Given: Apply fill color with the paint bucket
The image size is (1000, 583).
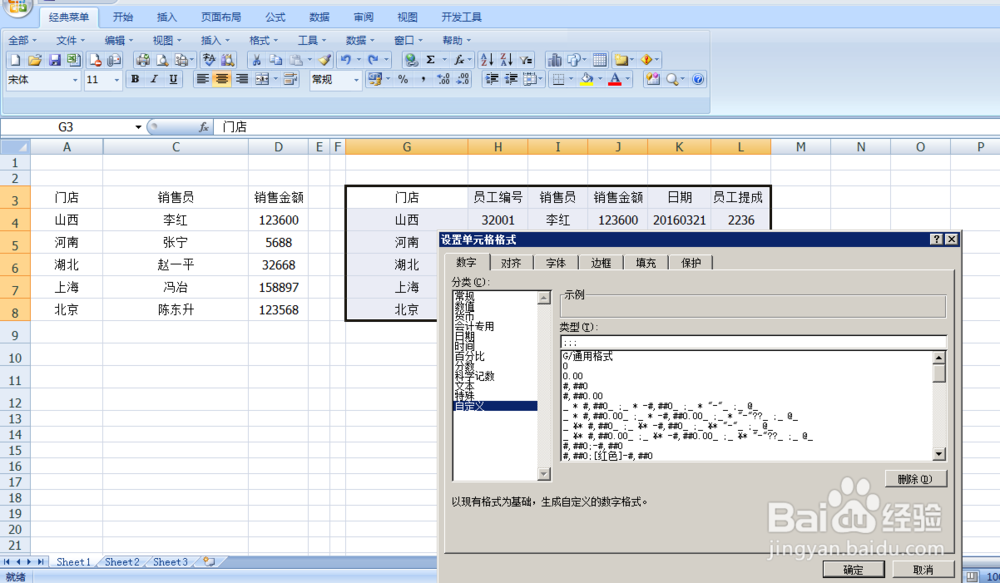Looking at the screenshot, I should 587,79.
